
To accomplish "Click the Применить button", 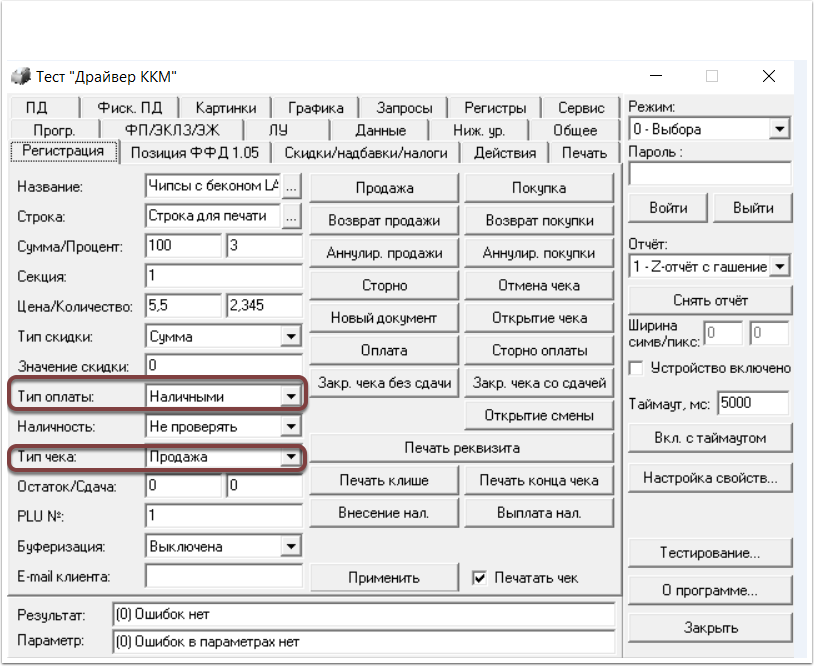I will click(384, 578).
